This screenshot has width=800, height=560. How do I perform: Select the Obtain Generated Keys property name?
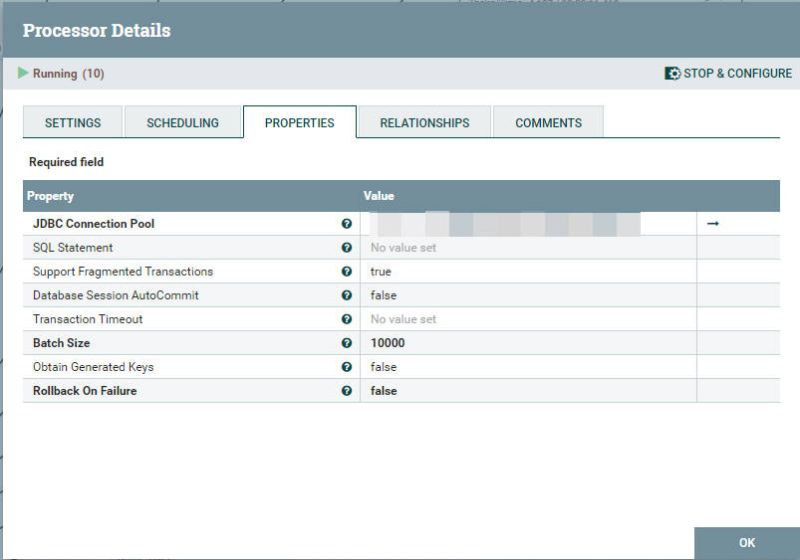93,367
